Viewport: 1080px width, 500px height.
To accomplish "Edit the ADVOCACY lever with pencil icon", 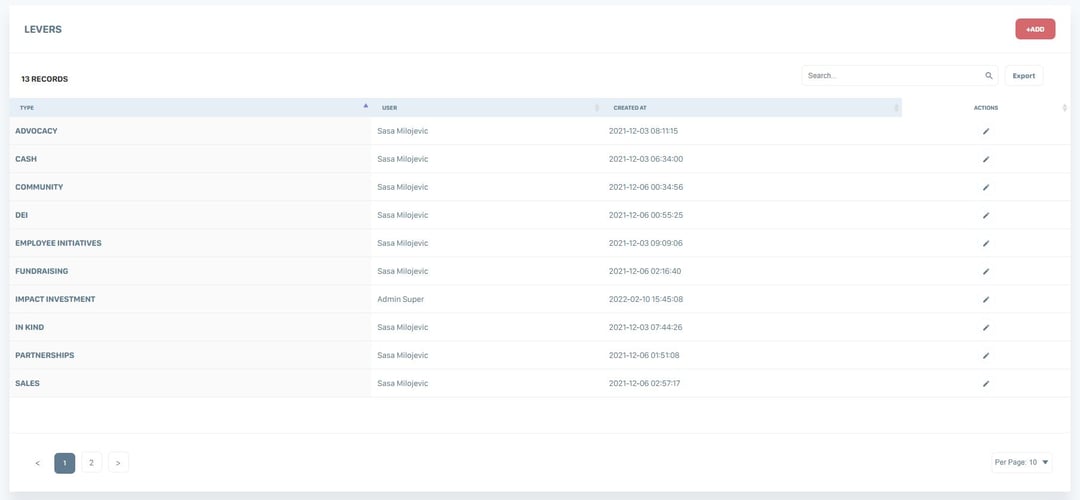I will click(985, 131).
